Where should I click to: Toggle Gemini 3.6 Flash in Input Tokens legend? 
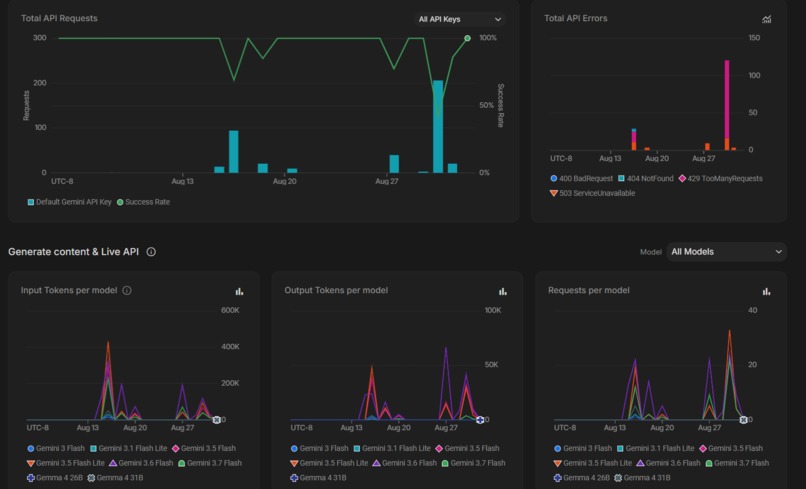pyautogui.click(x=141, y=463)
